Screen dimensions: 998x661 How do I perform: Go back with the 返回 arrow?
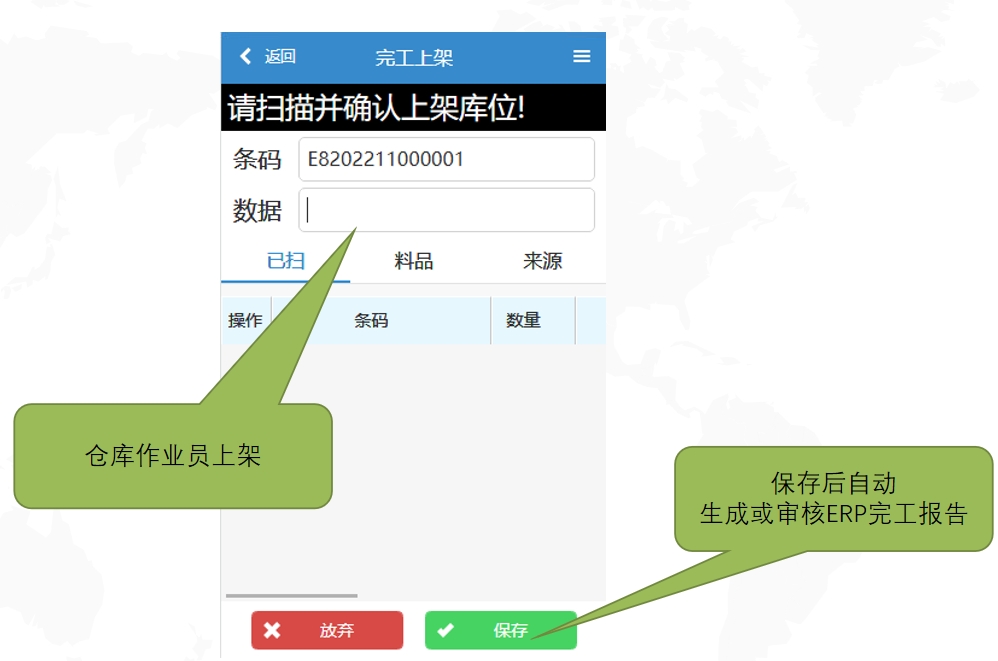(x=246, y=56)
